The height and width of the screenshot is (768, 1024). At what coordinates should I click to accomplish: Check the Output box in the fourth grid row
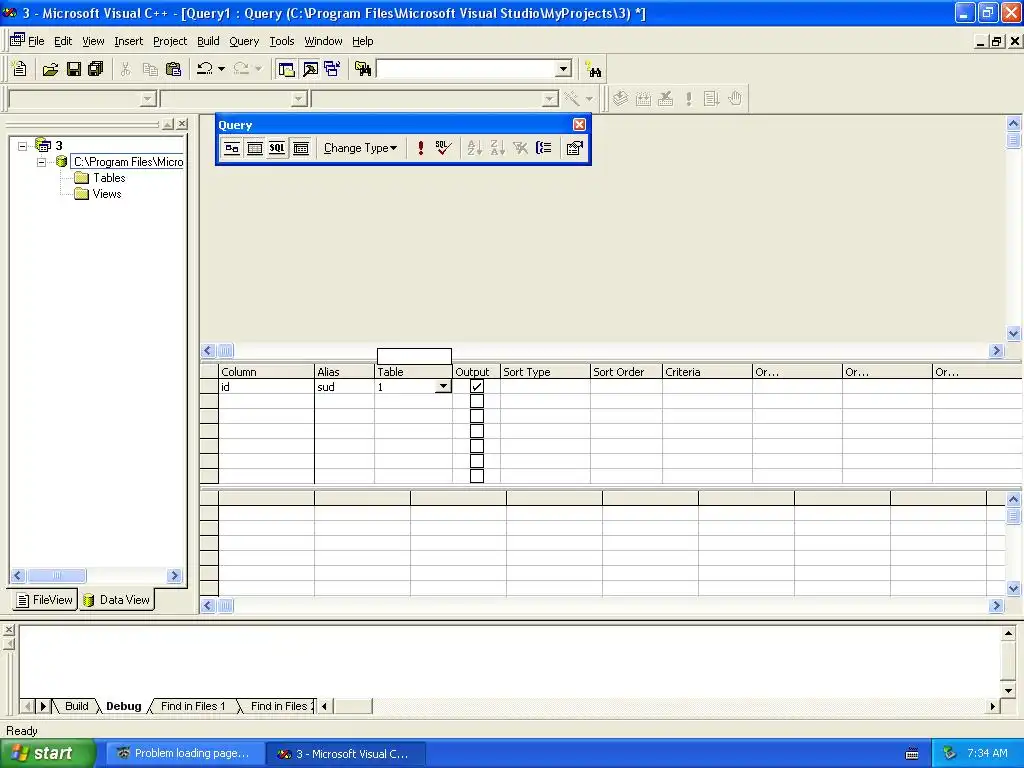click(x=477, y=432)
